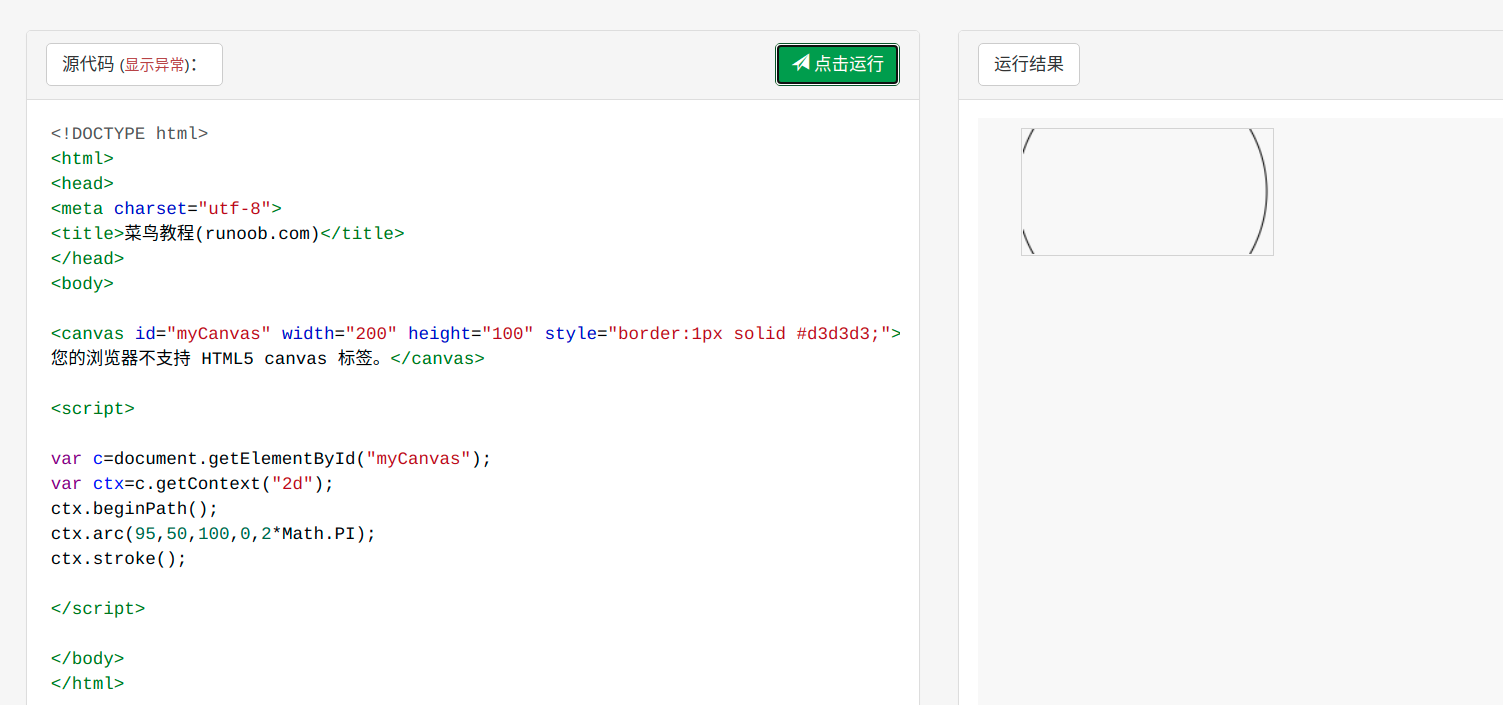Click the ctx.stroke(); line
This screenshot has height=705, width=1503.
click(x=119, y=559)
